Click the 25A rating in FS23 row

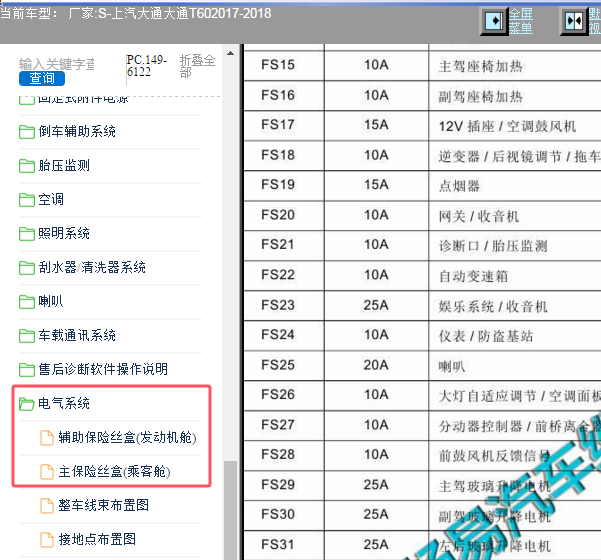click(x=376, y=305)
